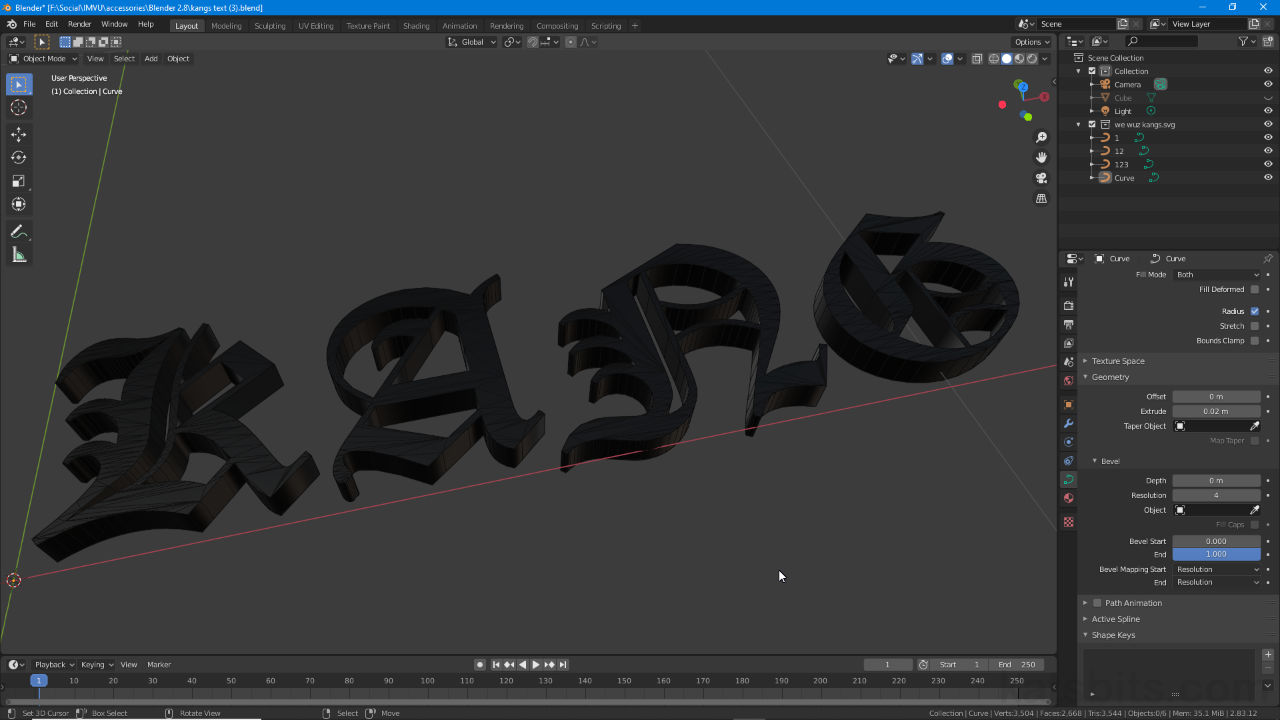Open the Render properties tab
The height and width of the screenshot is (720, 1280).
tap(1068, 306)
